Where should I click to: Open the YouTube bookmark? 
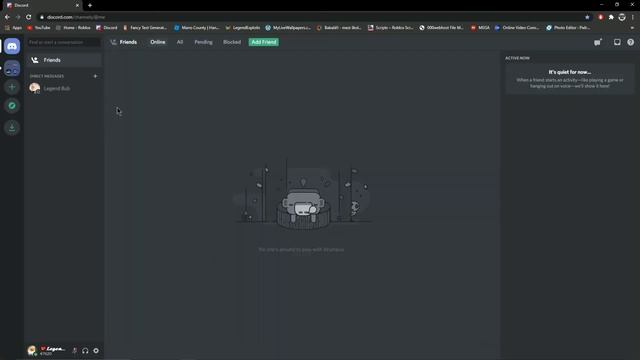point(38,28)
